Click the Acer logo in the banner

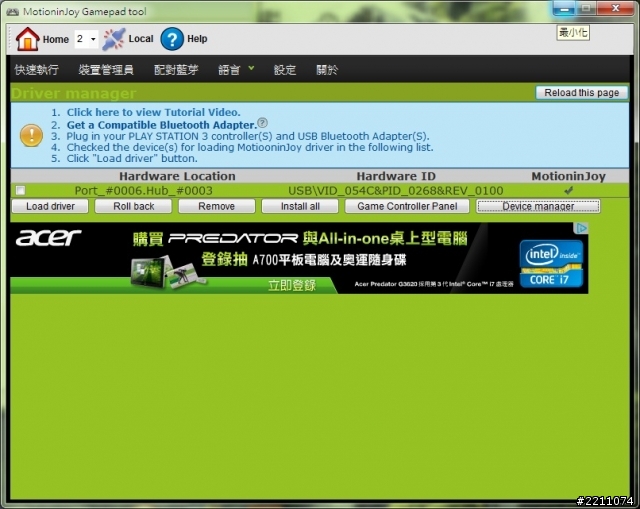tap(48, 238)
